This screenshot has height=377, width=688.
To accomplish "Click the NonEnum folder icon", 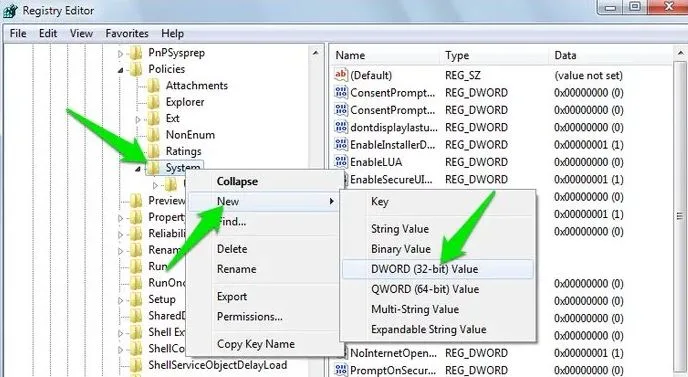I will [x=154, y=135].
